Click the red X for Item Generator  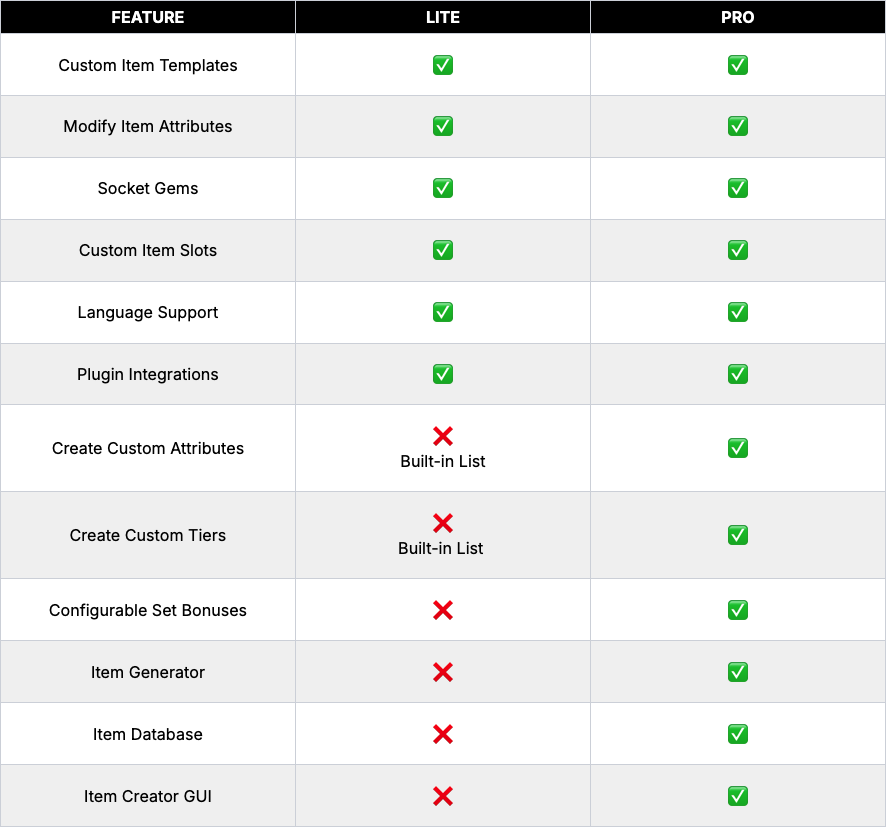[442, 672]
